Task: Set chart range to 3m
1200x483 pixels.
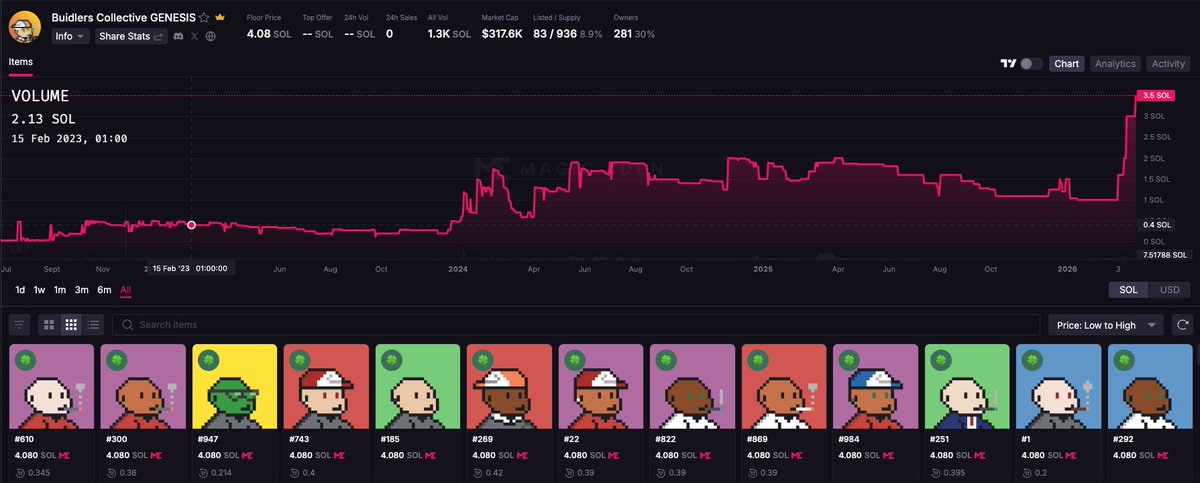Action: pos(82,290)
